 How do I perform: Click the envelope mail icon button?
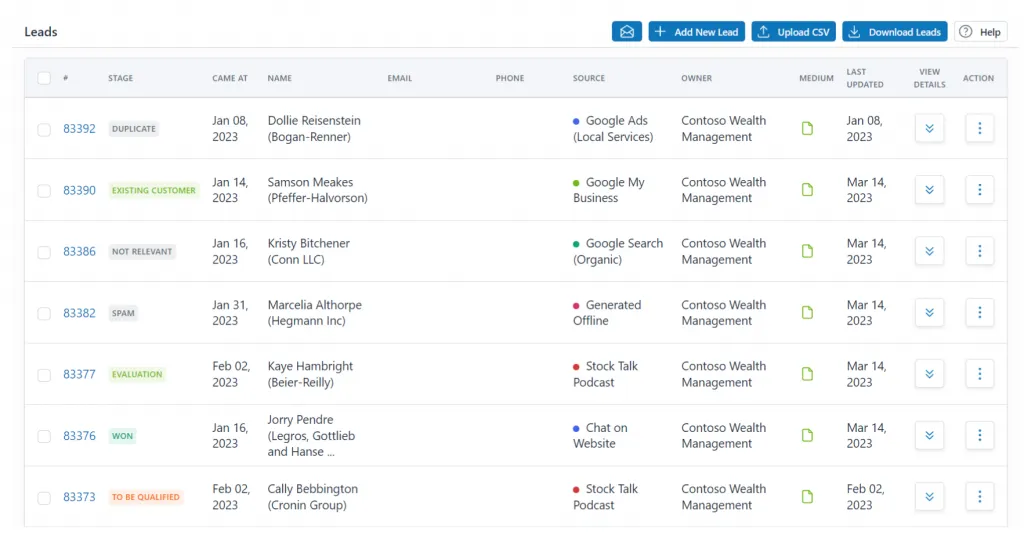point(626,31)
